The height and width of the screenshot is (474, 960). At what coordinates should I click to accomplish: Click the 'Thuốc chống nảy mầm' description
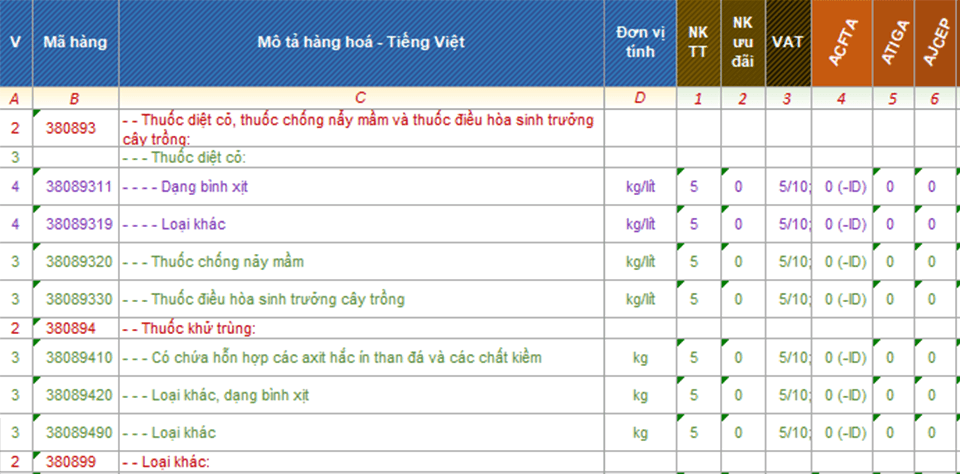(x=213, y=262)
